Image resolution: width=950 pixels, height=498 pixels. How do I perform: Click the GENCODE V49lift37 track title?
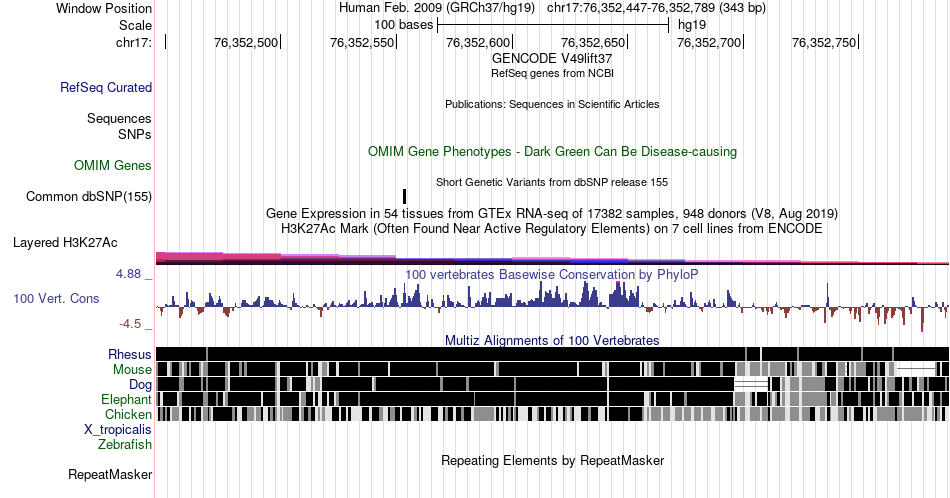point(552,59)
